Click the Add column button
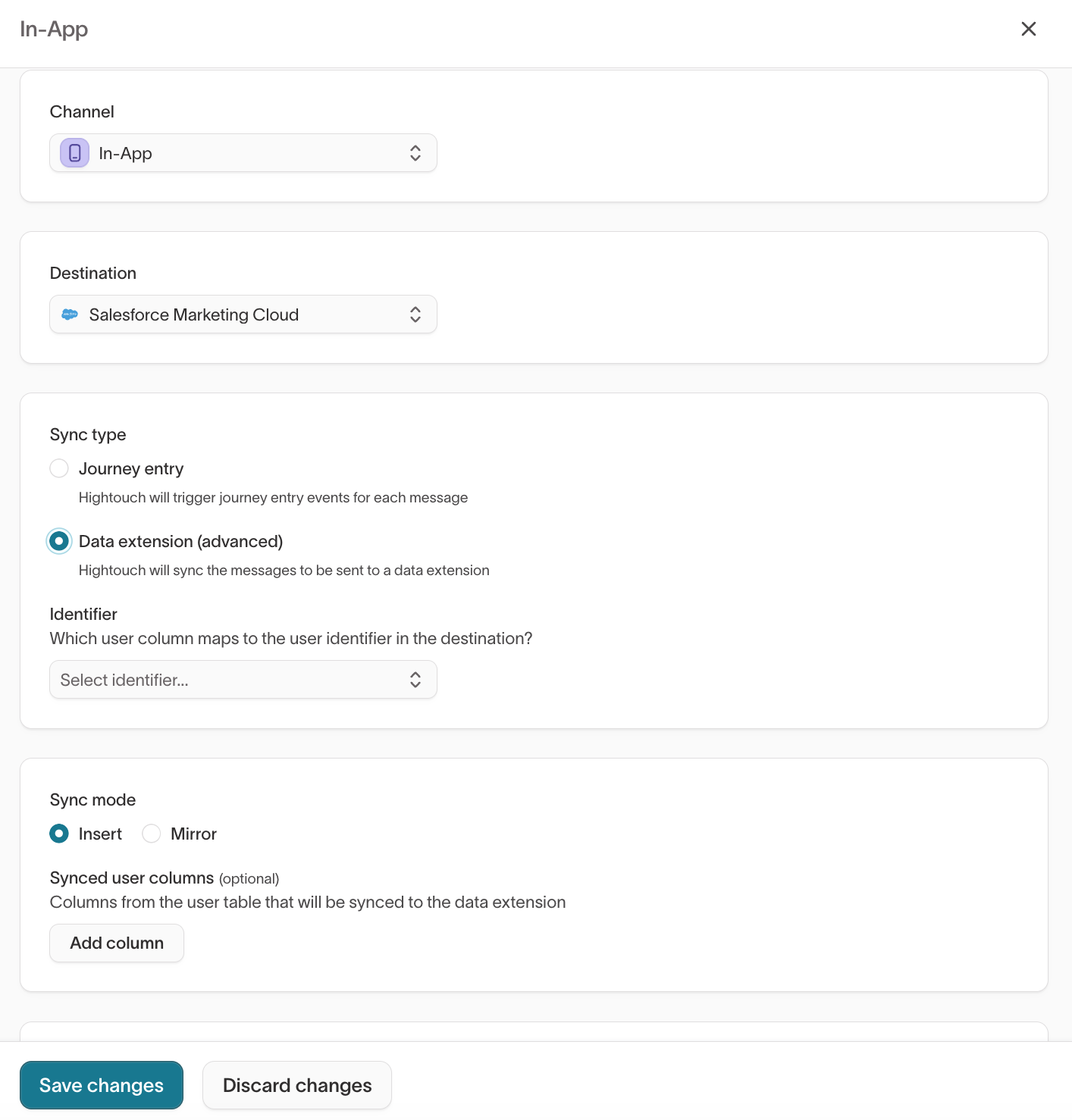Screen dimensions: 1072x1120 (116, 943)
